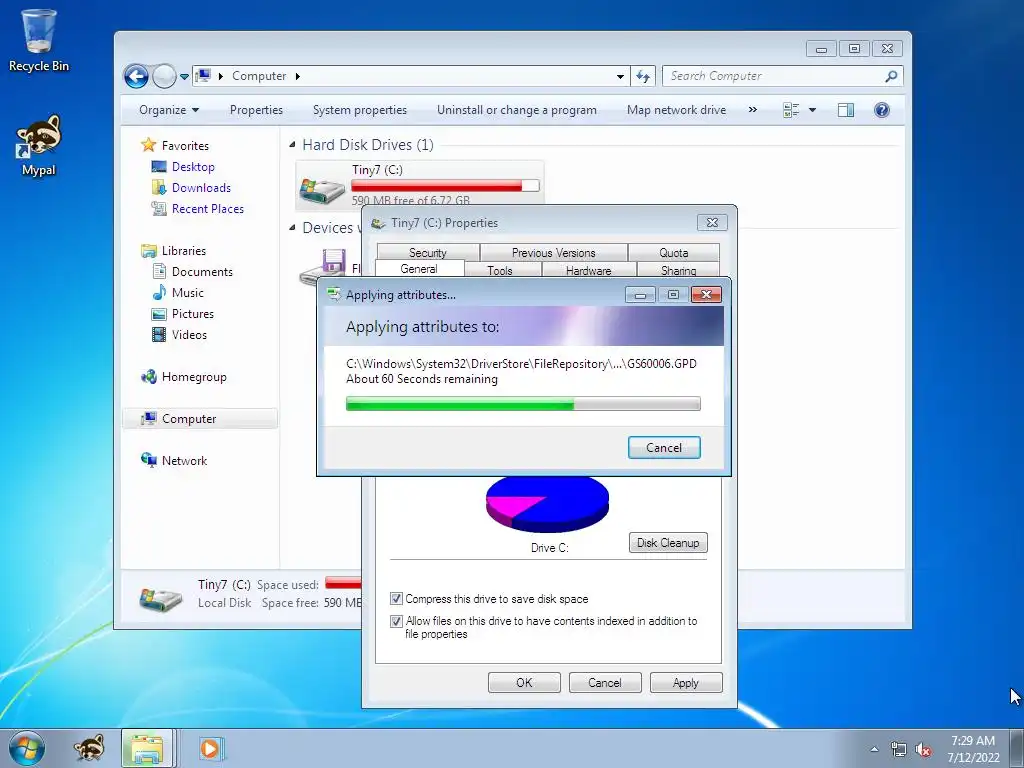The image size is (1024, 768).
Task: Uncheck Compress this drive to save space
Action: [x=396, y=598]
